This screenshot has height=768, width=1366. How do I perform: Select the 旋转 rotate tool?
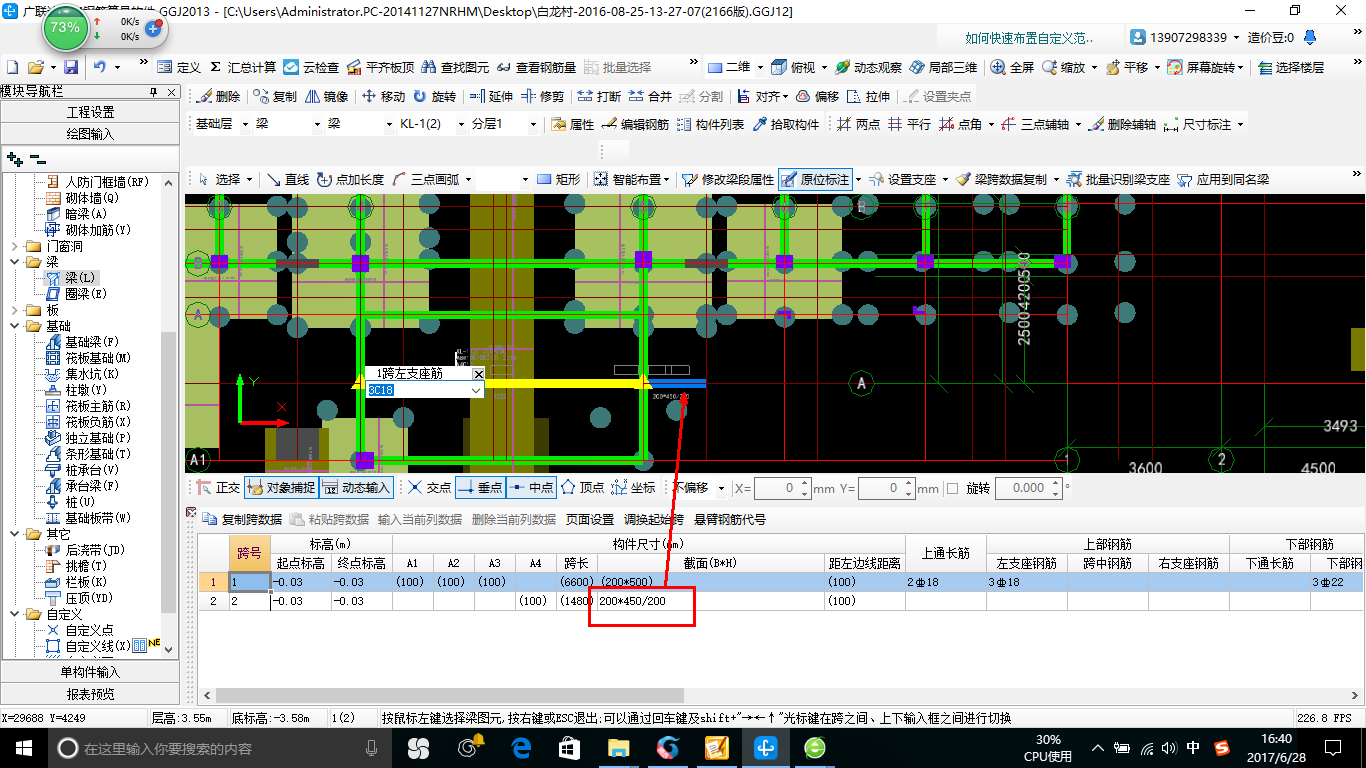[x=434, y=97]
